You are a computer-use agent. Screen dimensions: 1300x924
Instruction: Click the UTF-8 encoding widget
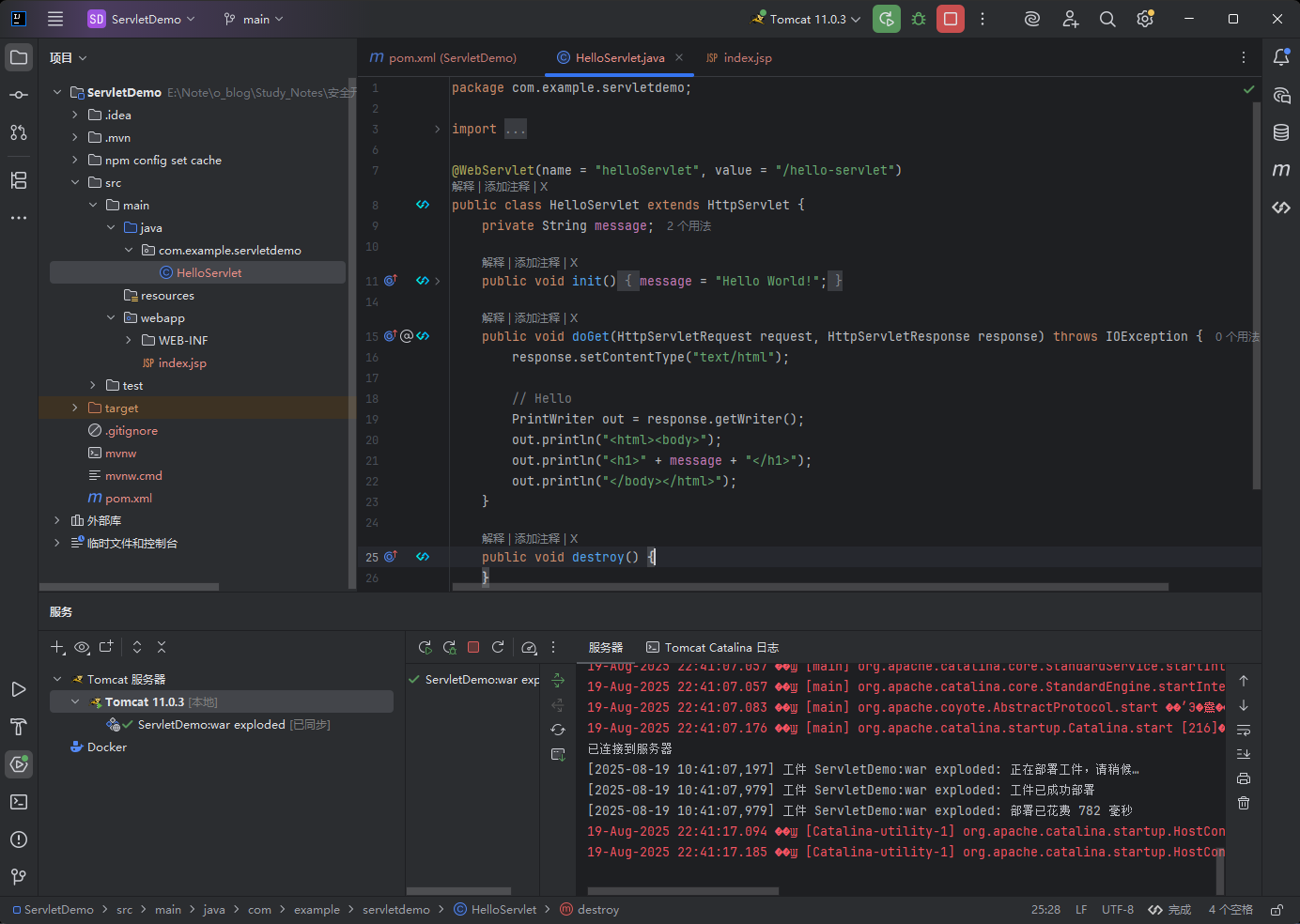click(x=1118, y=910)
